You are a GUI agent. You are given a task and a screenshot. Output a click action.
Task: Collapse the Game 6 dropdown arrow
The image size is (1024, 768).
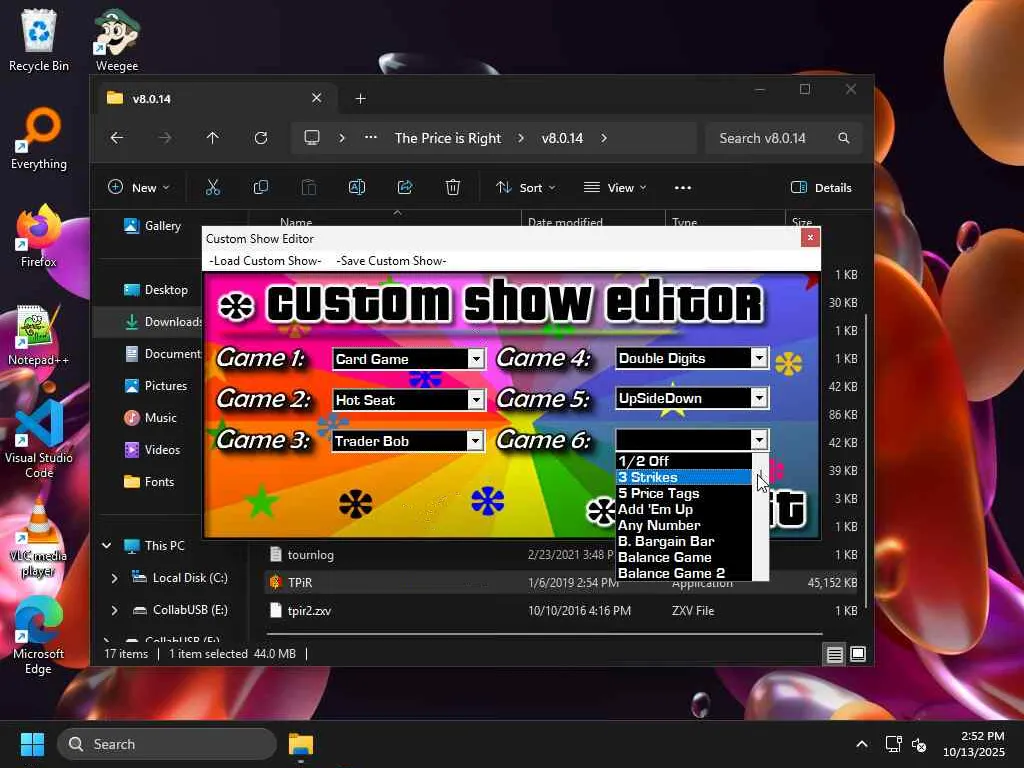[x=759, y=440]
